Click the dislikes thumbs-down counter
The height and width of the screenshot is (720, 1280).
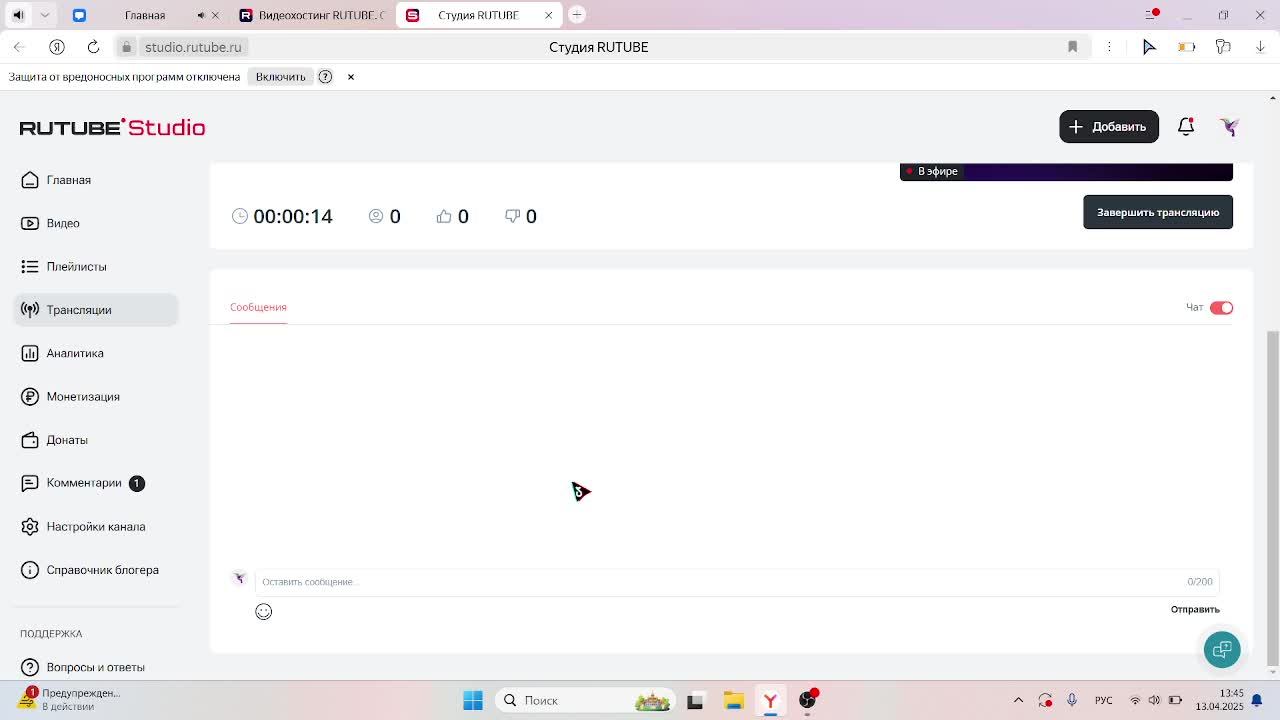(x=520, y=216)
